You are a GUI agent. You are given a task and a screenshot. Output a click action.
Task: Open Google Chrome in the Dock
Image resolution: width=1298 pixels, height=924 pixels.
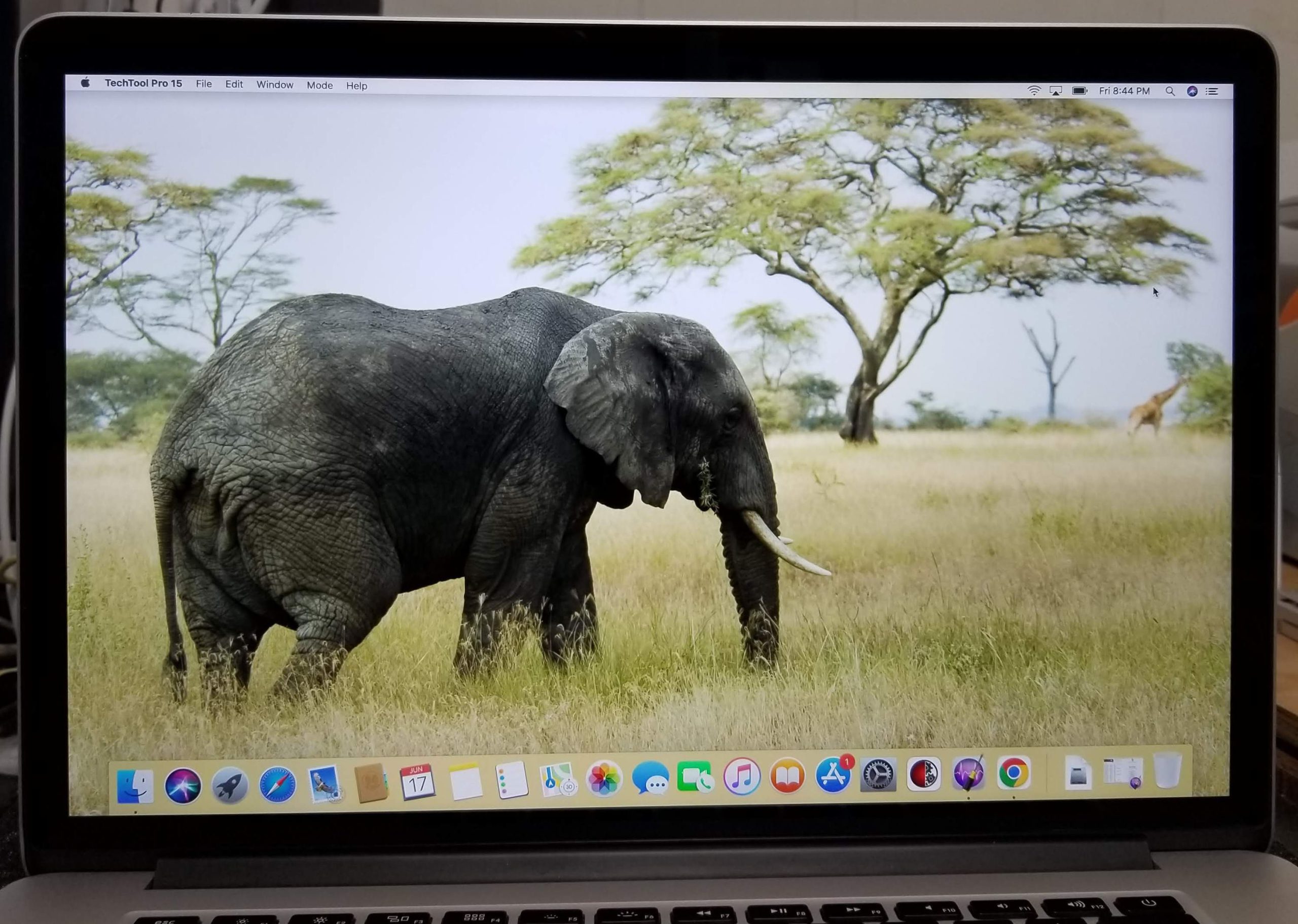click(1013, 772)
